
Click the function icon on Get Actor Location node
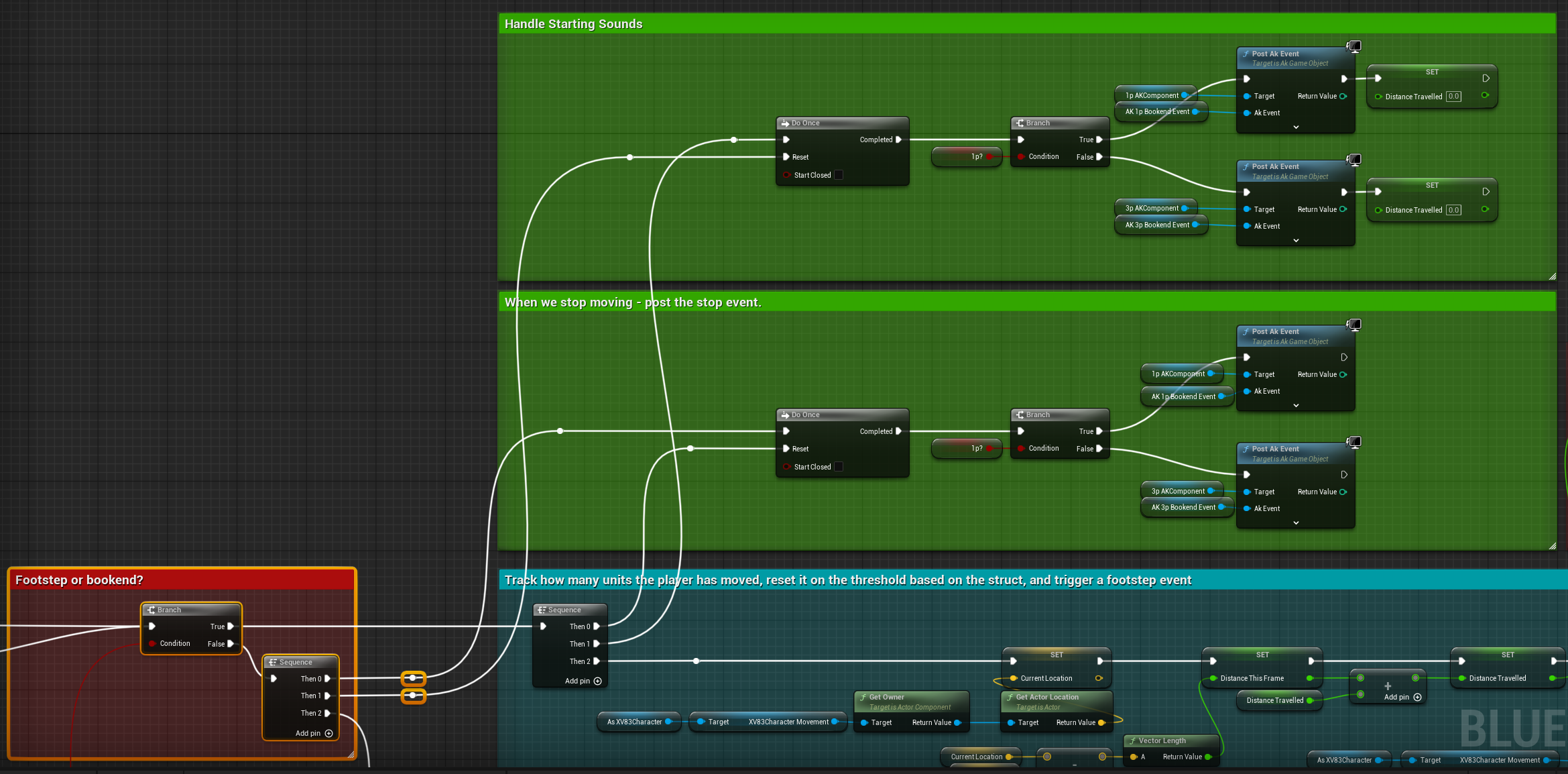pyautogui.click(x=1010, y=697)
